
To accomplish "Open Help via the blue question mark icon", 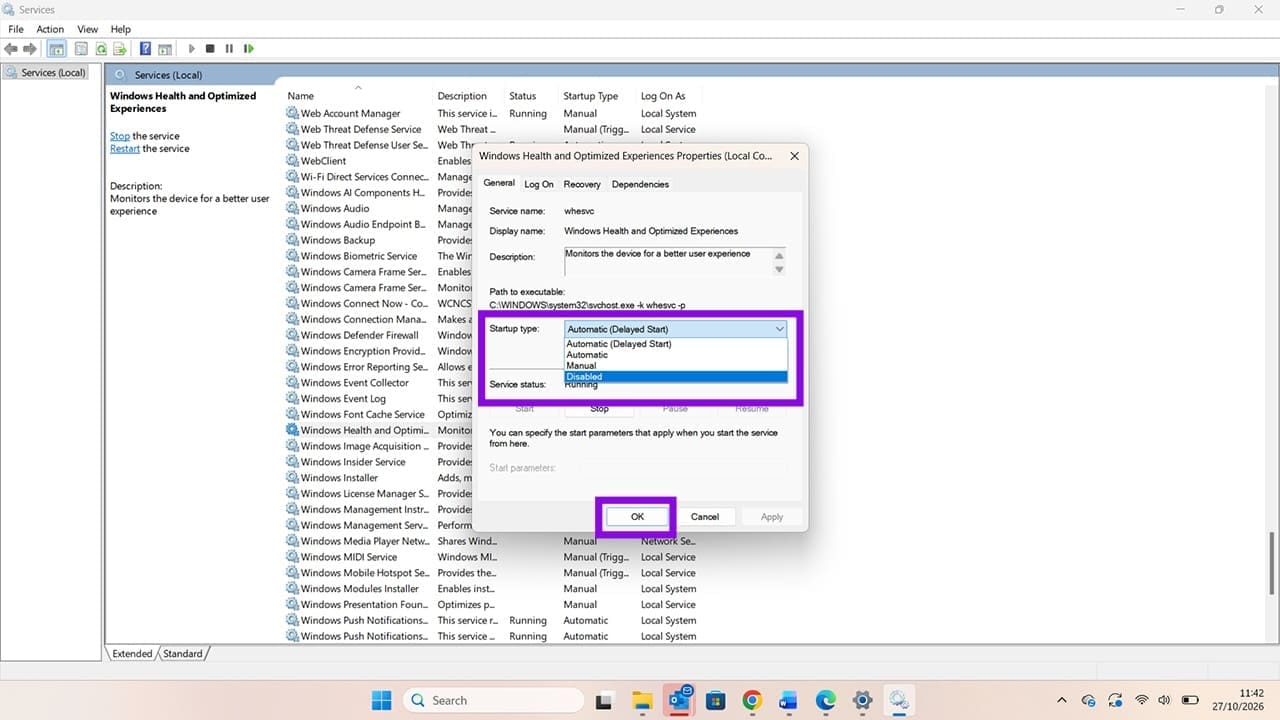I will coord(146,48).
